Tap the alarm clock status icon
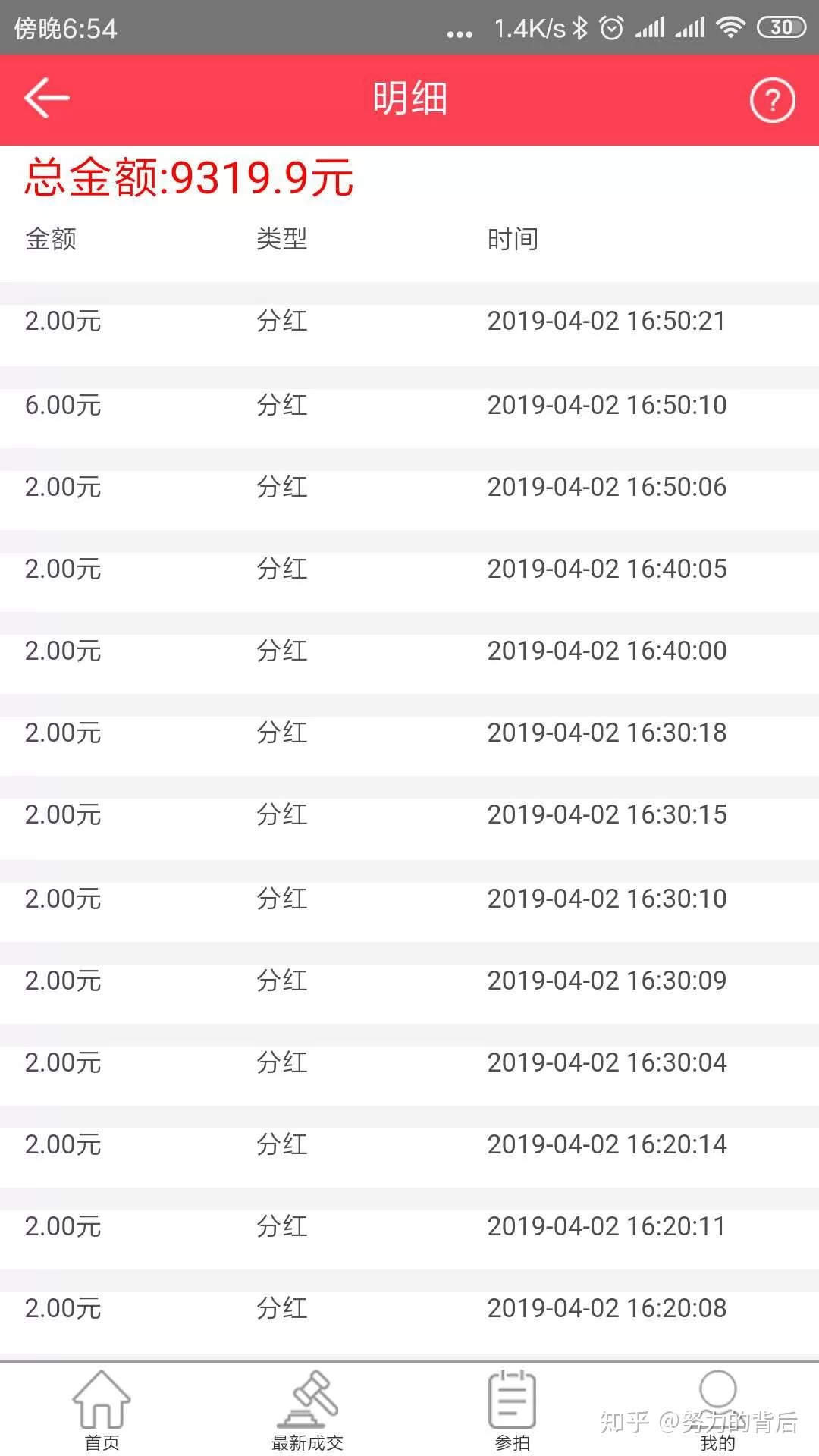The height and width of the screenshot is (1456, 819). pos(611,28)
